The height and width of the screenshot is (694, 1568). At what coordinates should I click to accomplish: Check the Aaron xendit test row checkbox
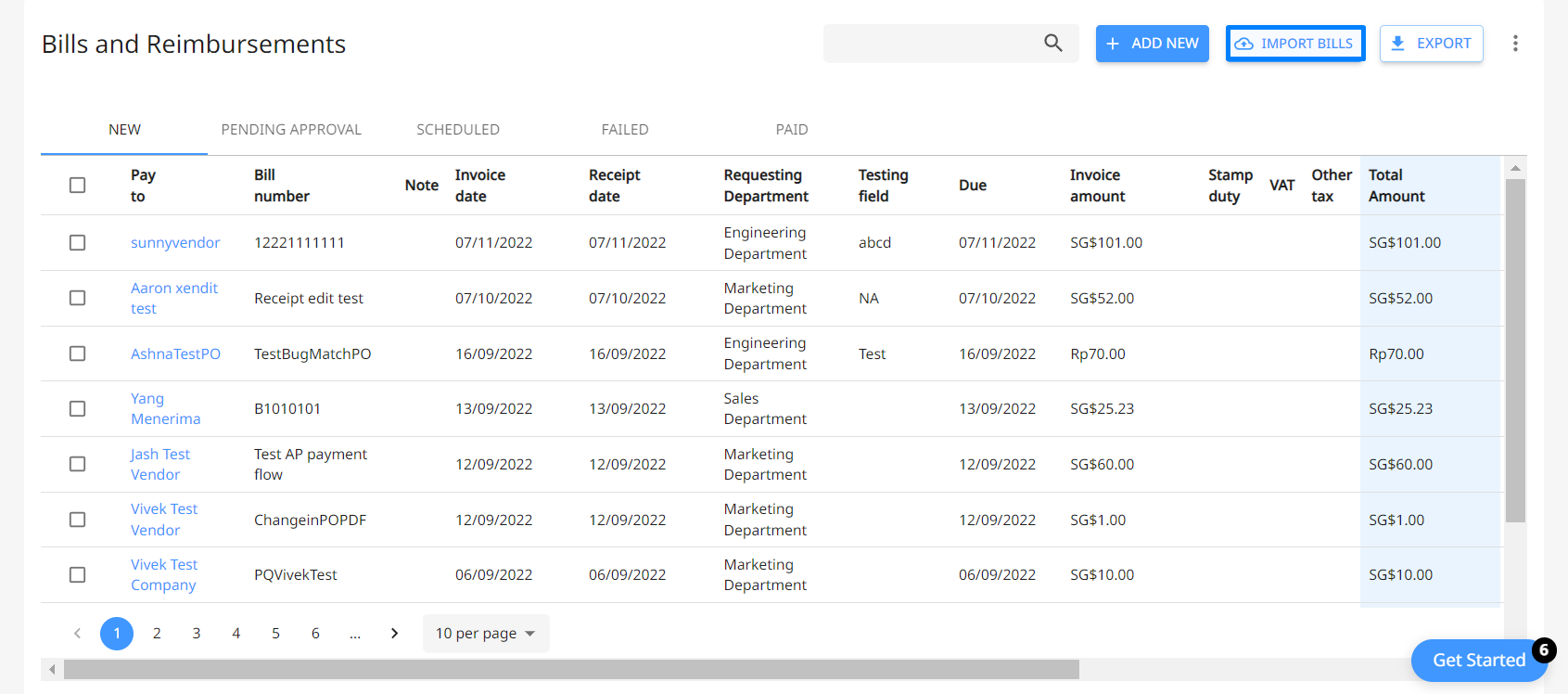pyautogui.click(x=78, y=298)
